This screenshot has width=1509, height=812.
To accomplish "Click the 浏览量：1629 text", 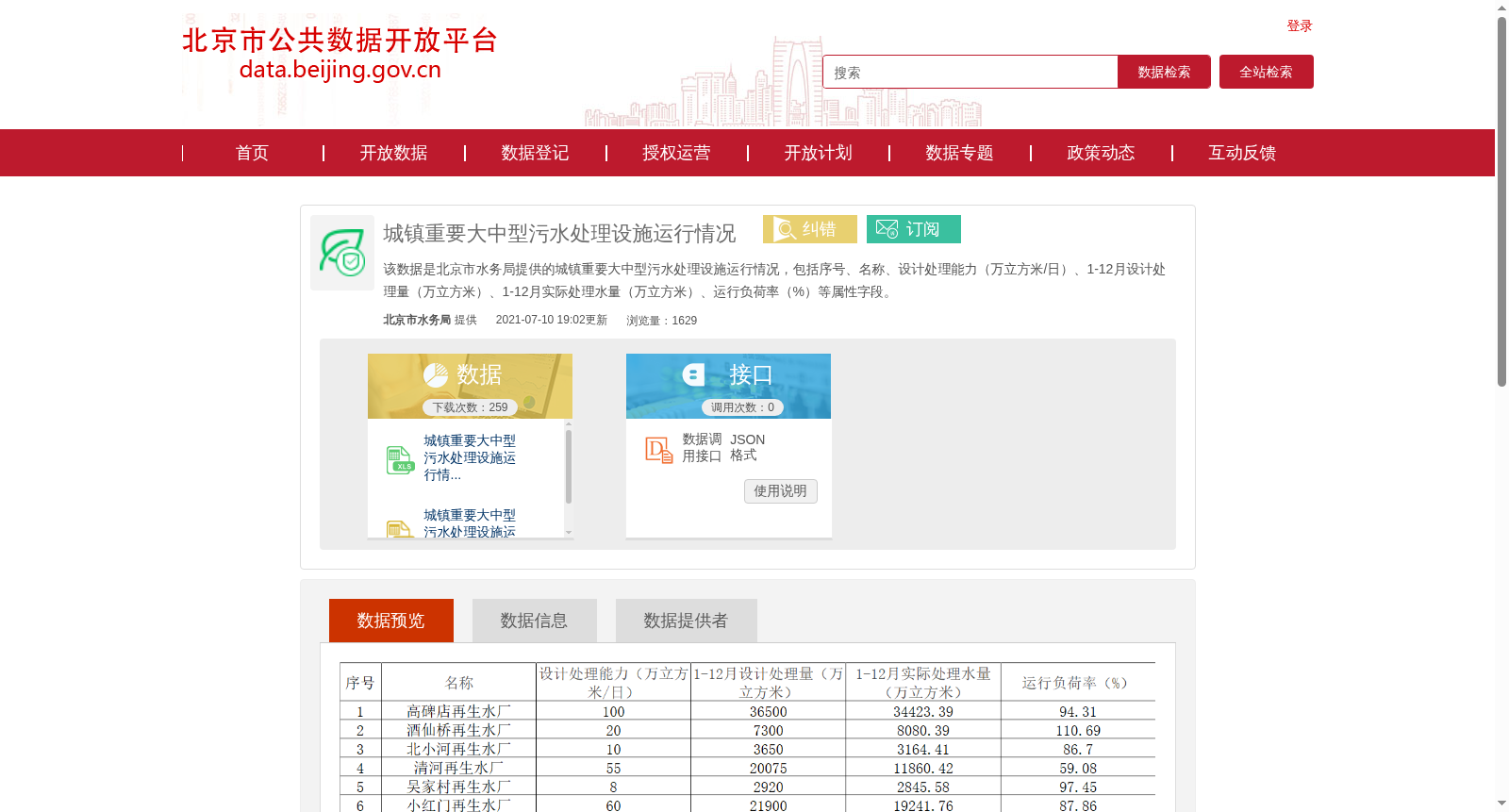I will tap(661, 321).
